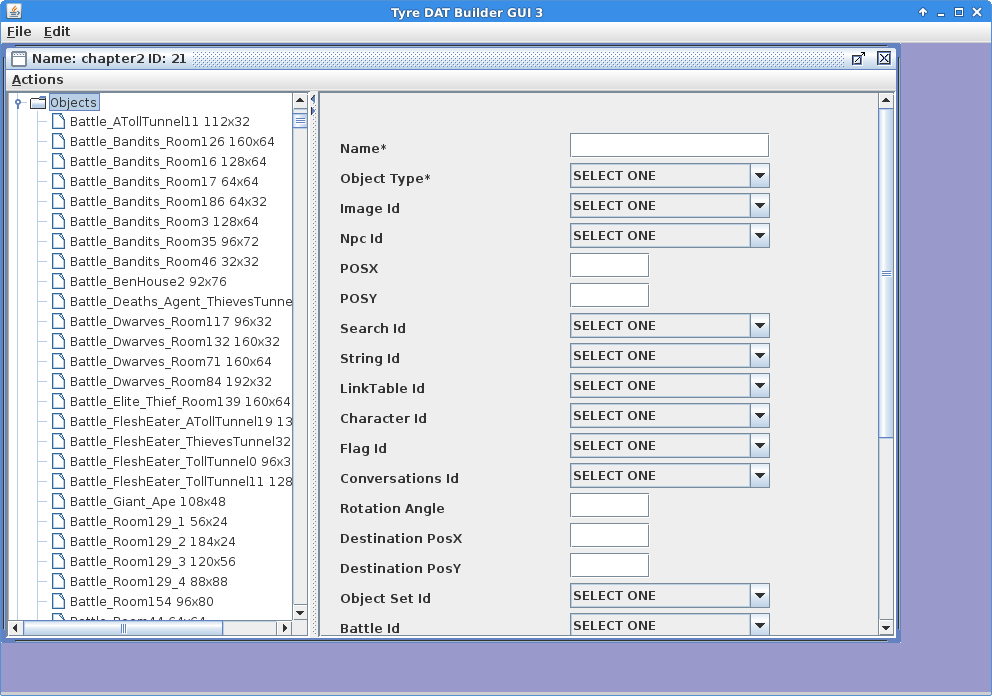
Task: Select Battle_Dwarves_Room71 160x64
Action: (x=170, y=362)
